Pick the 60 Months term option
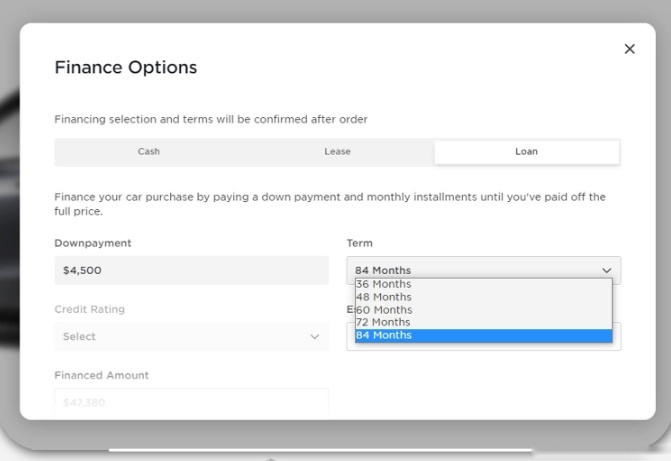The height and width of the screenshot is (461, 671). (484, 310)
